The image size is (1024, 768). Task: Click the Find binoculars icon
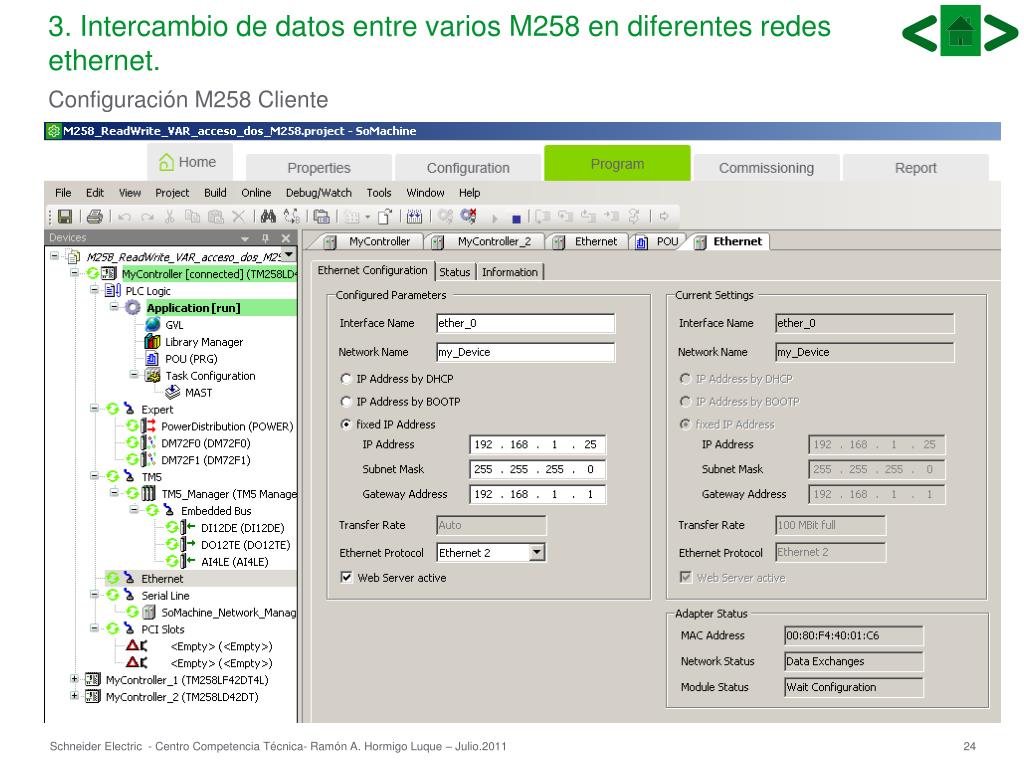pos(268,216)
